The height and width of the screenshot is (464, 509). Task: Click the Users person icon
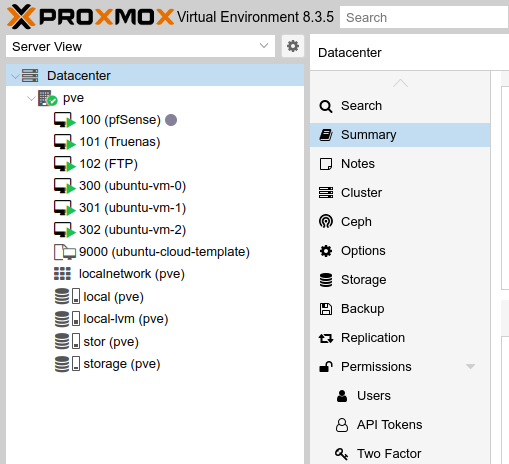pos(342,396)
